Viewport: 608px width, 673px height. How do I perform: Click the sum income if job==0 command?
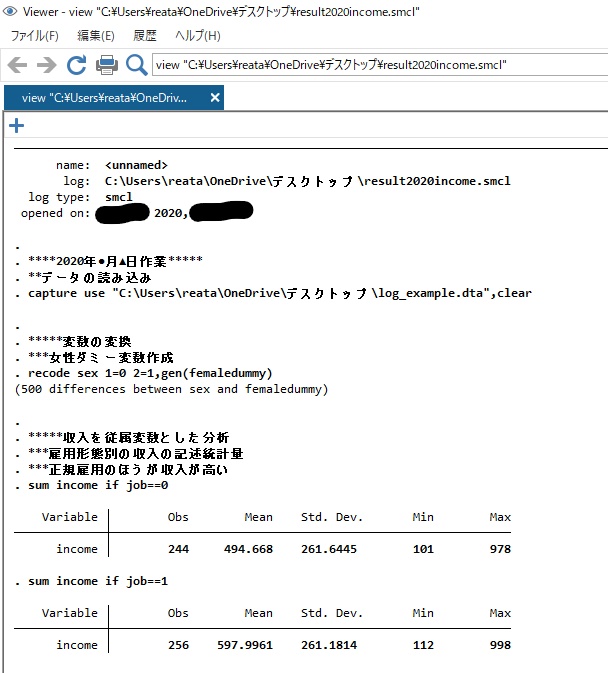(x=98, y=485)
